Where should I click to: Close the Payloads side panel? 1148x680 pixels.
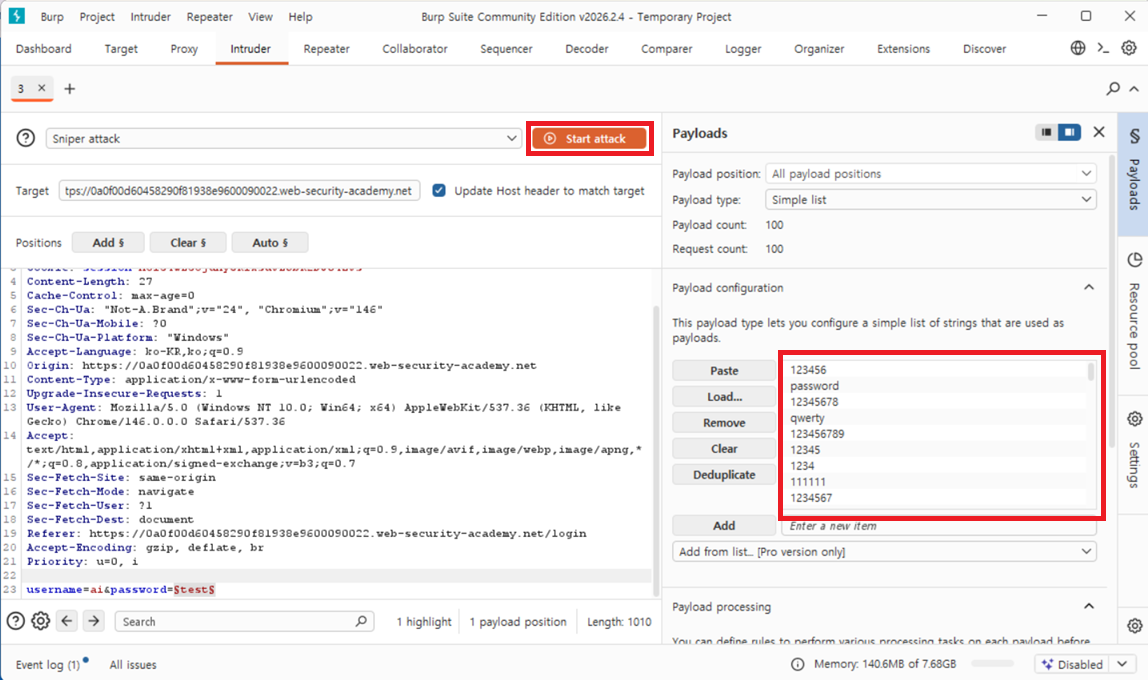(x=1099, y=132)
